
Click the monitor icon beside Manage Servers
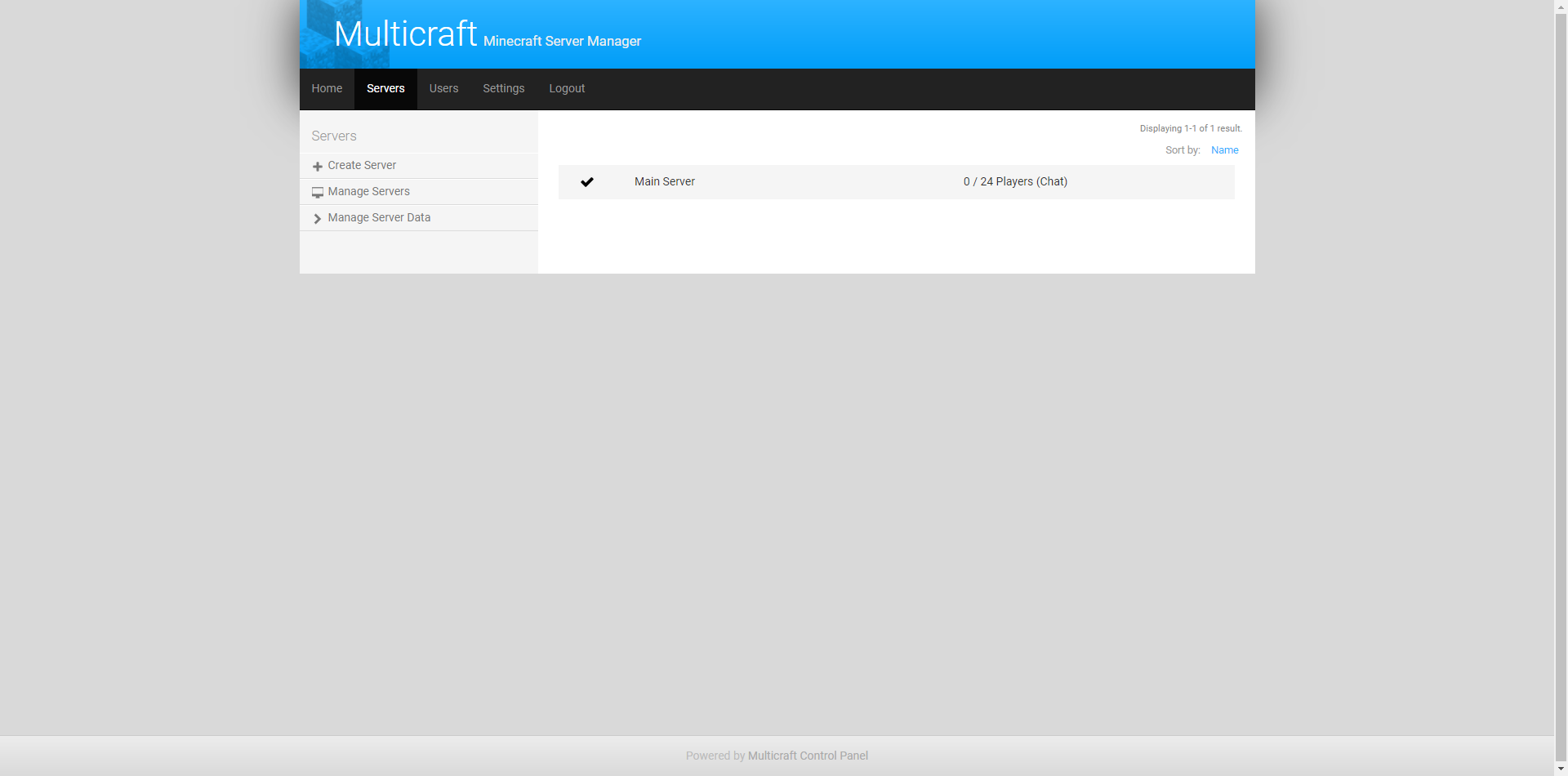318,193
